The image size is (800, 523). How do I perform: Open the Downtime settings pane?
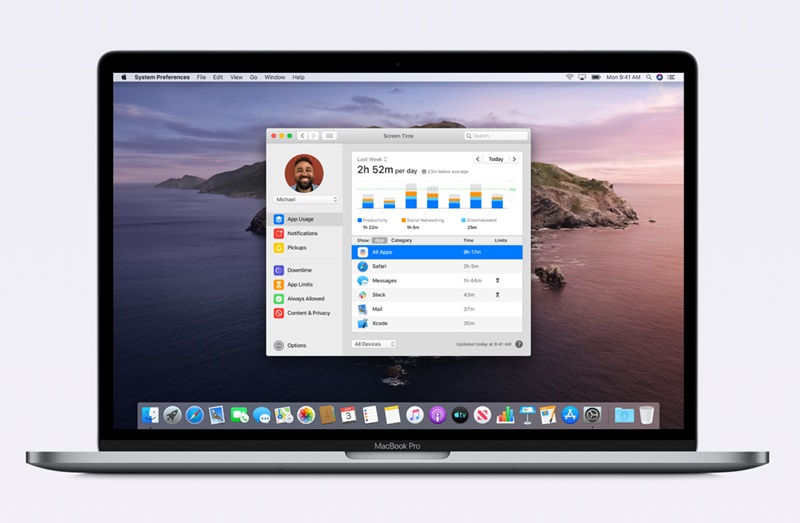click(x=299, y=270)
